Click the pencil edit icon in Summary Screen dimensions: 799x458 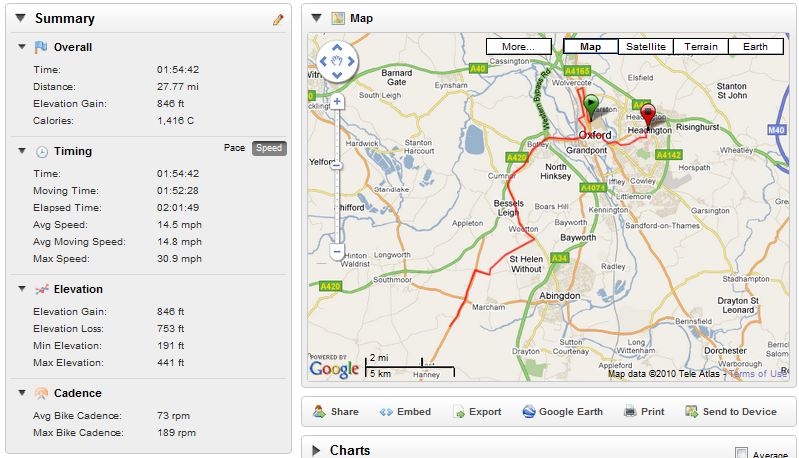point(278,19)
